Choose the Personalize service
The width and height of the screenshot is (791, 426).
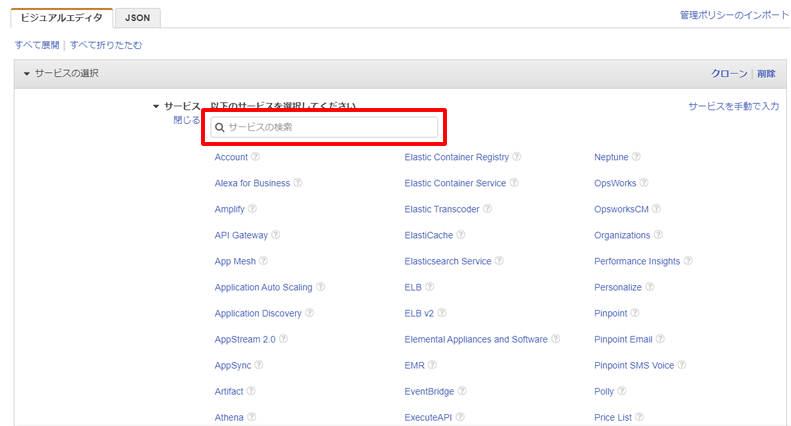(x=618, y=287)
